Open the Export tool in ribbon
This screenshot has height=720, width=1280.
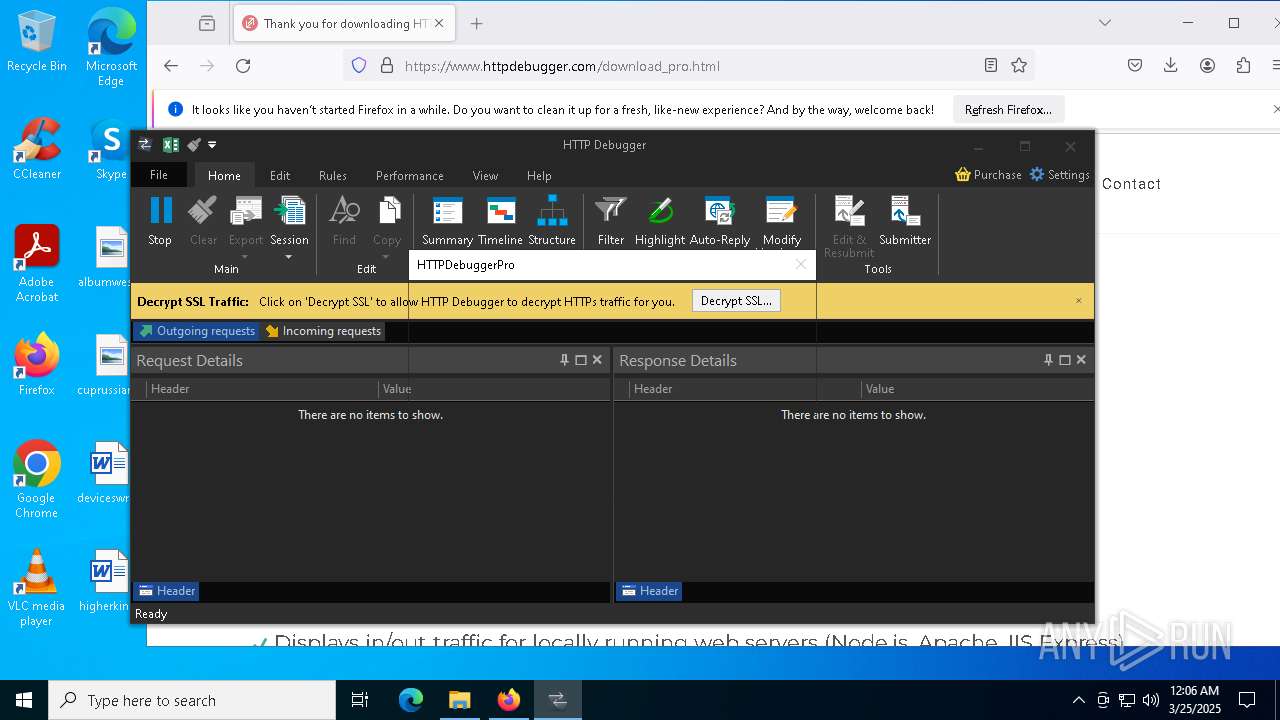pyautogui.click(x=245, y=221)
